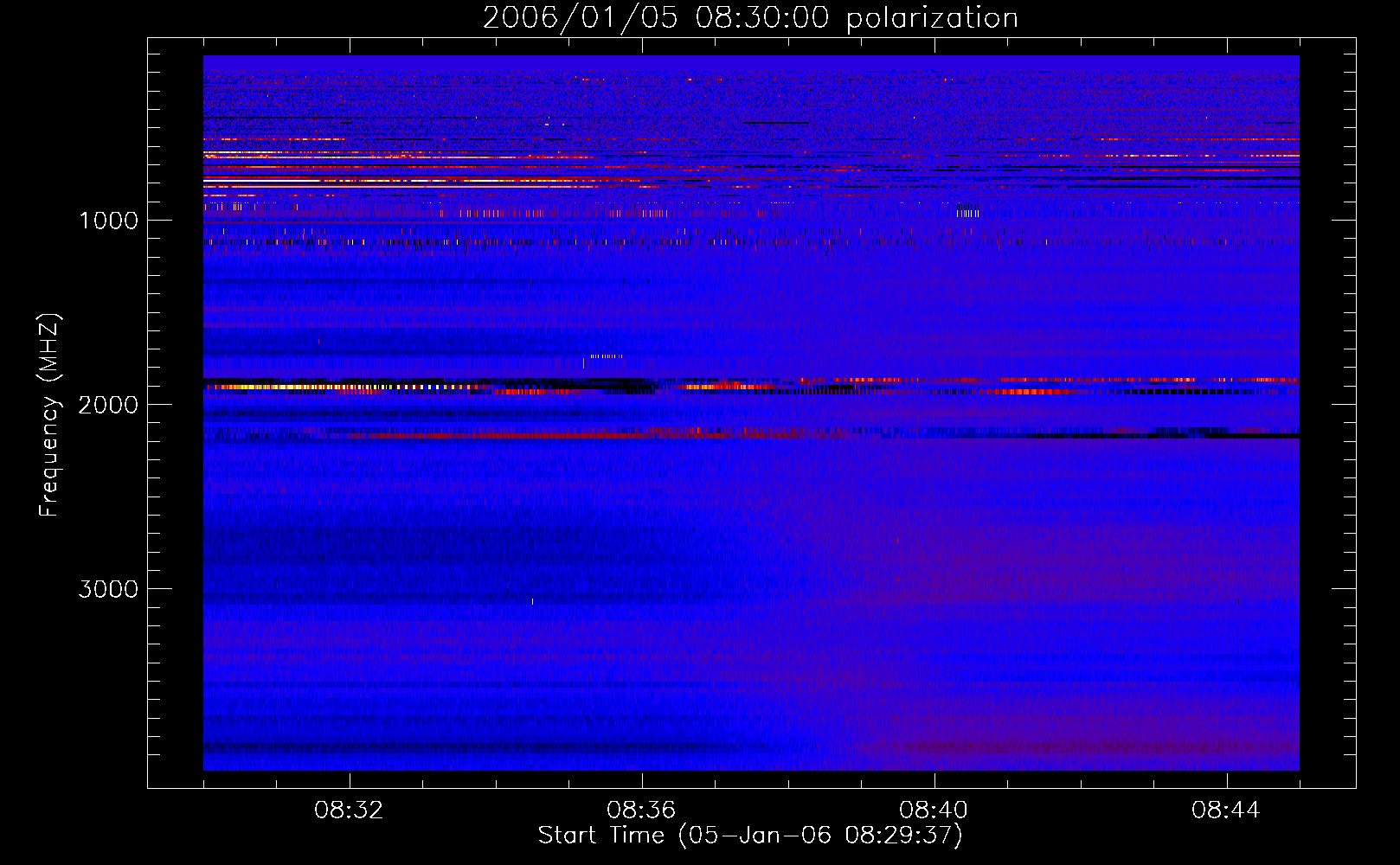This screenshot has height=865, width=1400.
Task: Click the 2000 frequency tick label
Action: 108,405
